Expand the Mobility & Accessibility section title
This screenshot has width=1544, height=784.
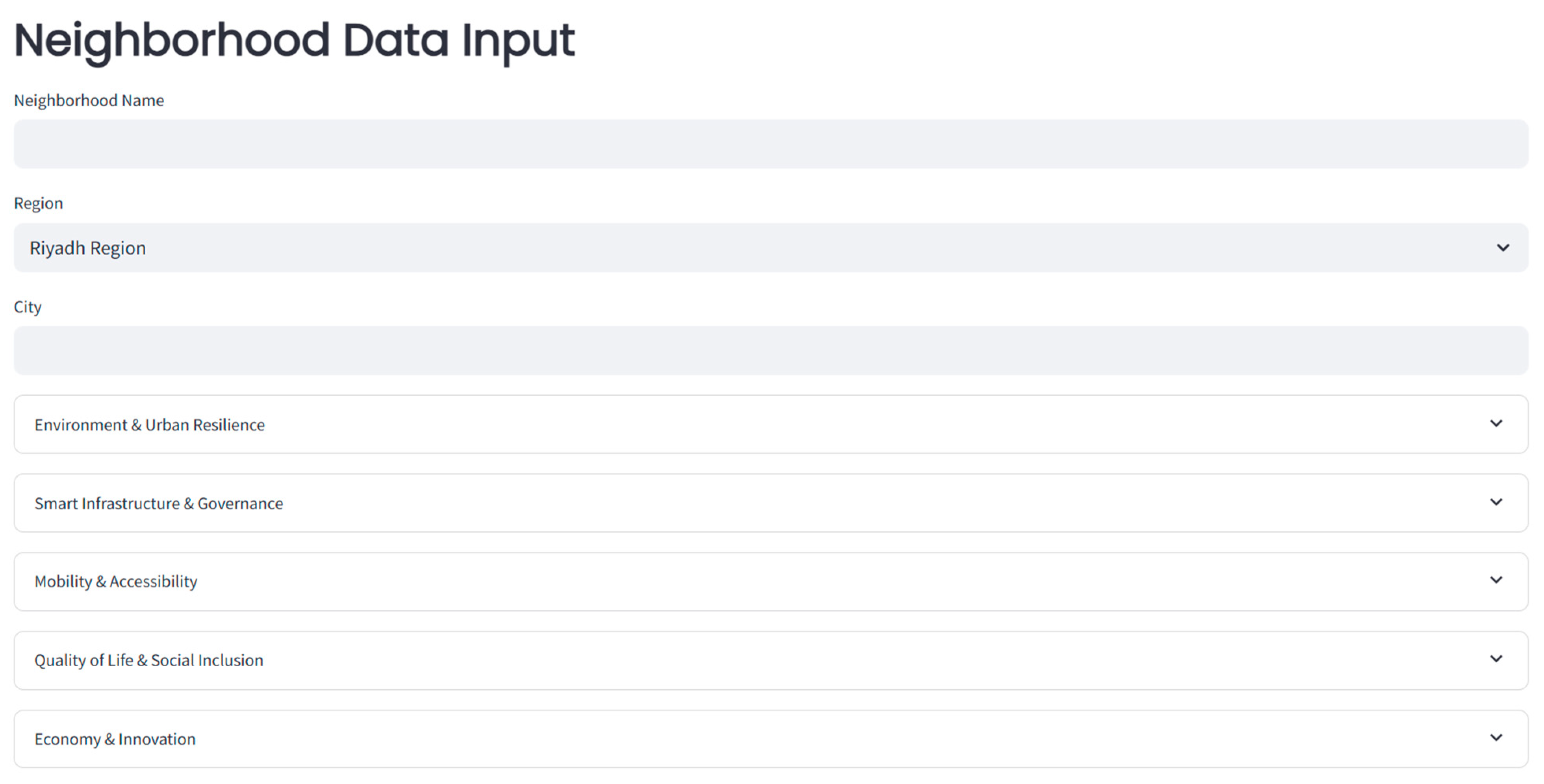[116, 582]
